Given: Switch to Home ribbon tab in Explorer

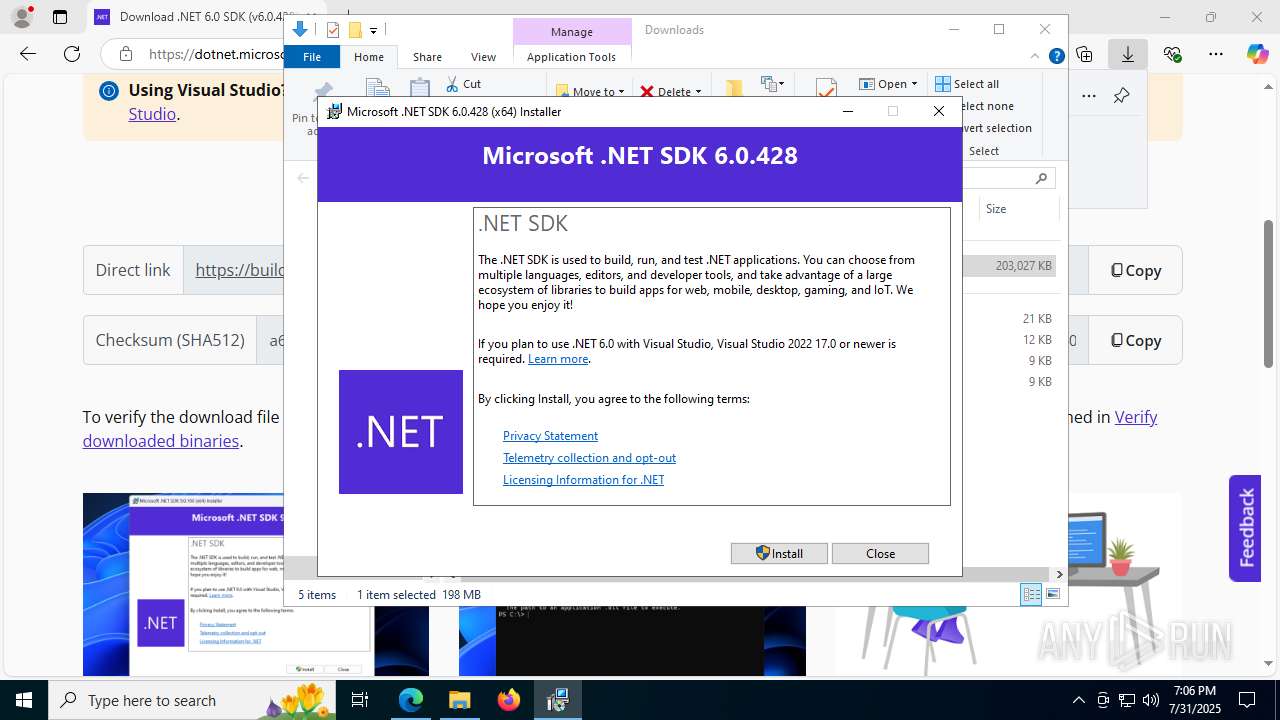Looking at the screenshot, I should (x=368, y=57).
